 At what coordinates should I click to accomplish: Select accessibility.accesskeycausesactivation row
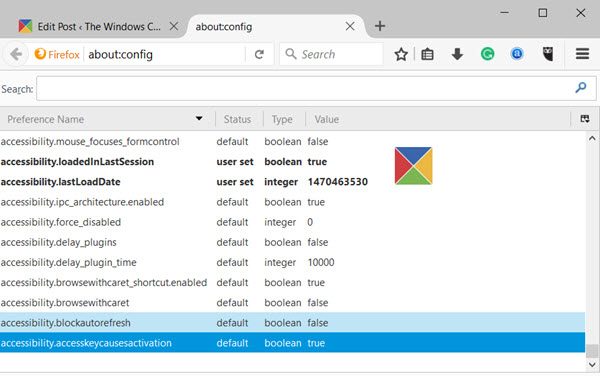[292, 343]
